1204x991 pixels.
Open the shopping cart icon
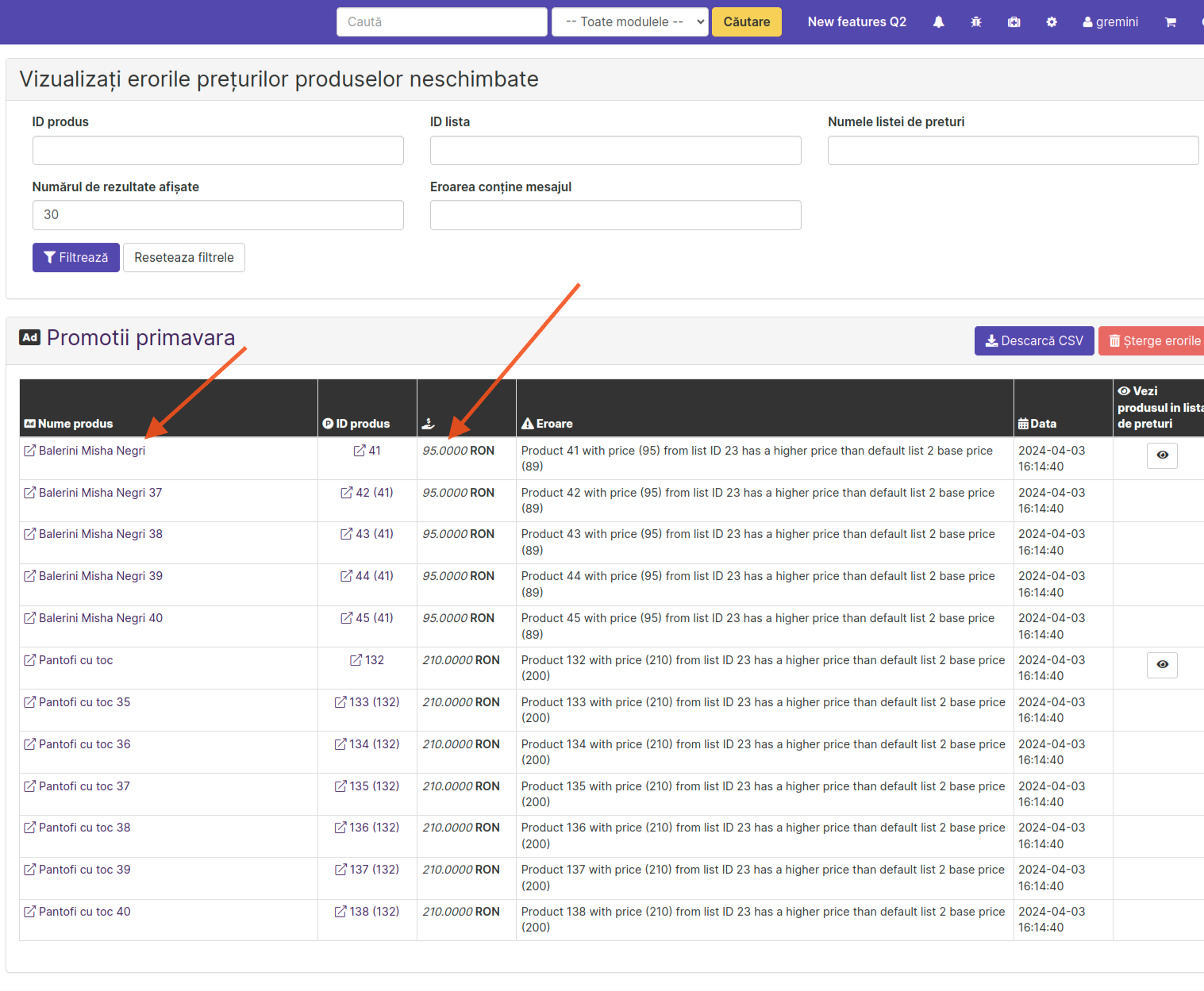pyautogui.click(x=1170, y=22)
